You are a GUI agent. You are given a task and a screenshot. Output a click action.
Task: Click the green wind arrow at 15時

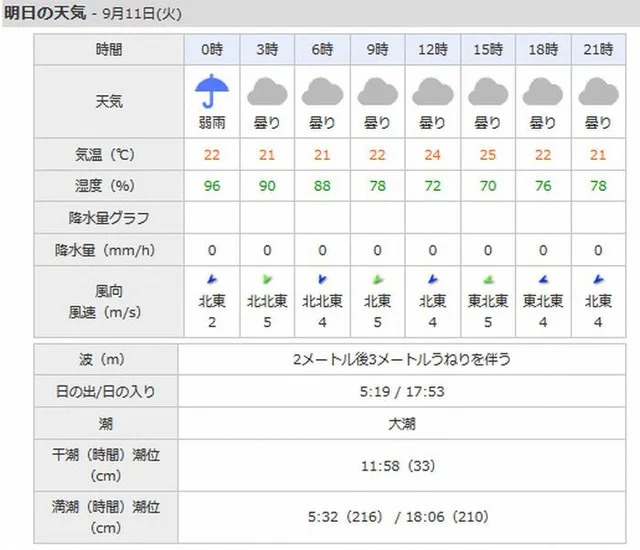click(x=488, y=280)
